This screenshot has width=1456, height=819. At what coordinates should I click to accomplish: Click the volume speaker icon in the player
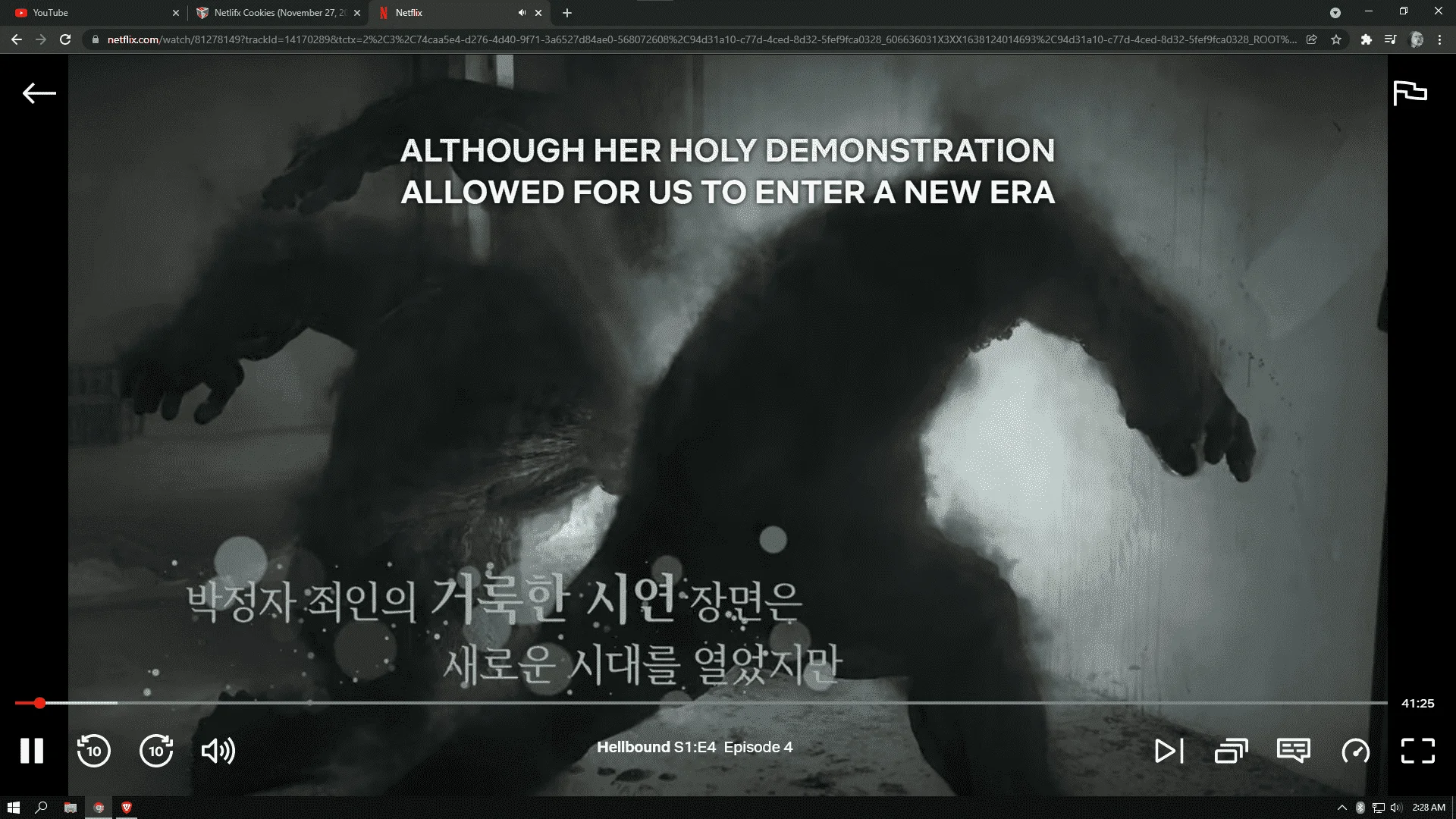pos(218,751)
